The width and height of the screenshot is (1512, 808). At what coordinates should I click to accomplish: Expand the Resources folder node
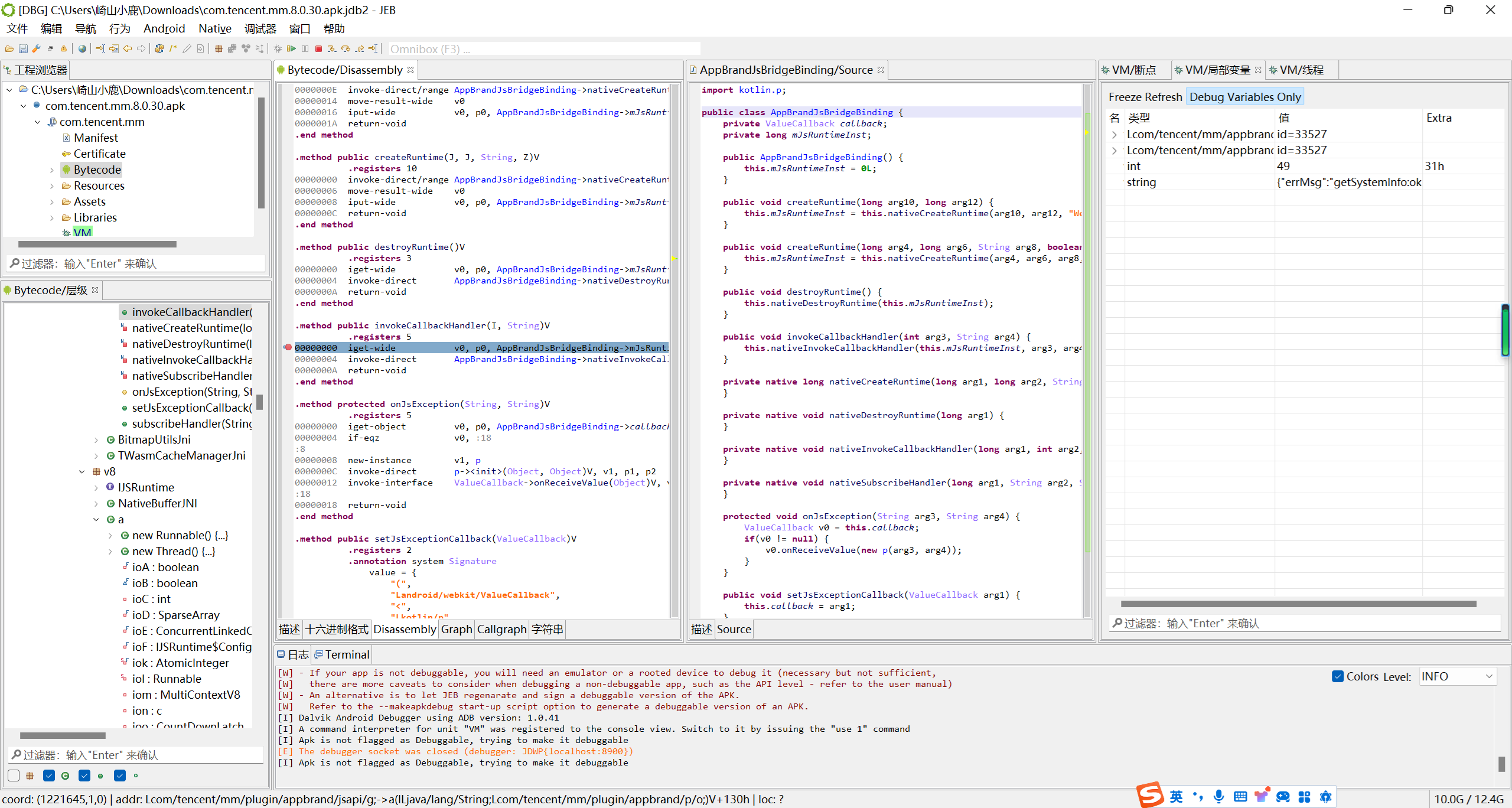[52, 186]
